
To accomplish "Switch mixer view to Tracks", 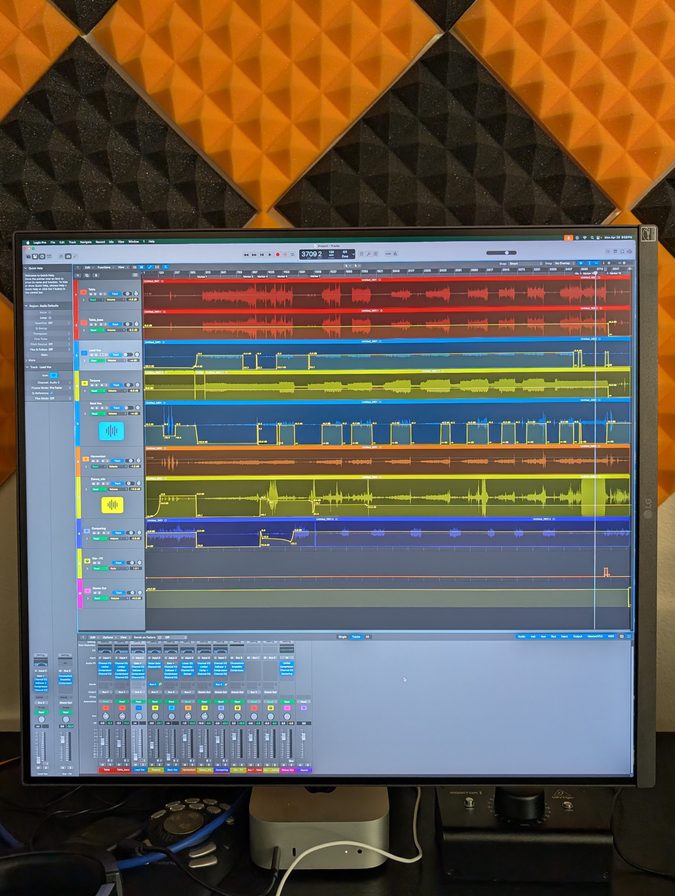I will (356, 636).
